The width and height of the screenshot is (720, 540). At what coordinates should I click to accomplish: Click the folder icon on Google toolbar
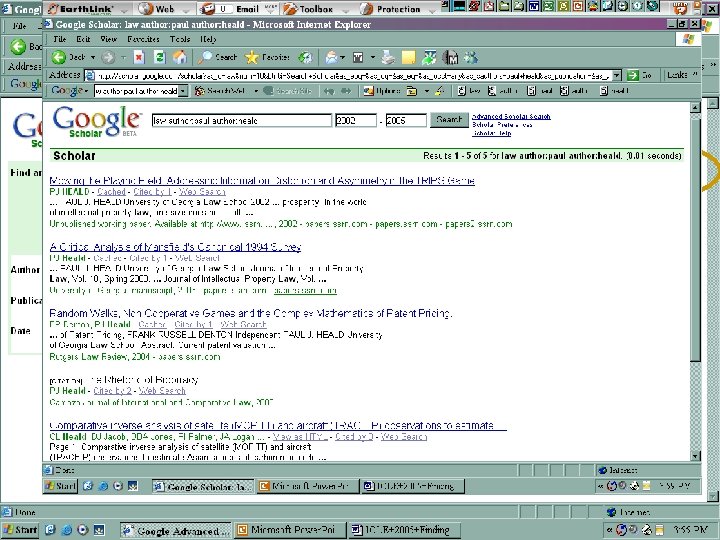tap(412, 91)
